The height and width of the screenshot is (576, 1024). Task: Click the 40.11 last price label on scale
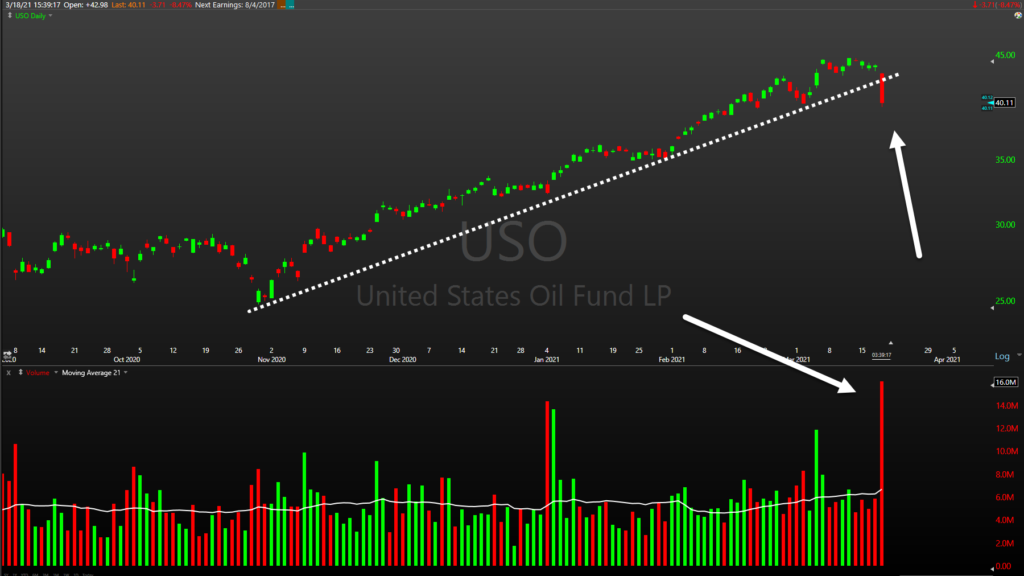[1004, 103]
